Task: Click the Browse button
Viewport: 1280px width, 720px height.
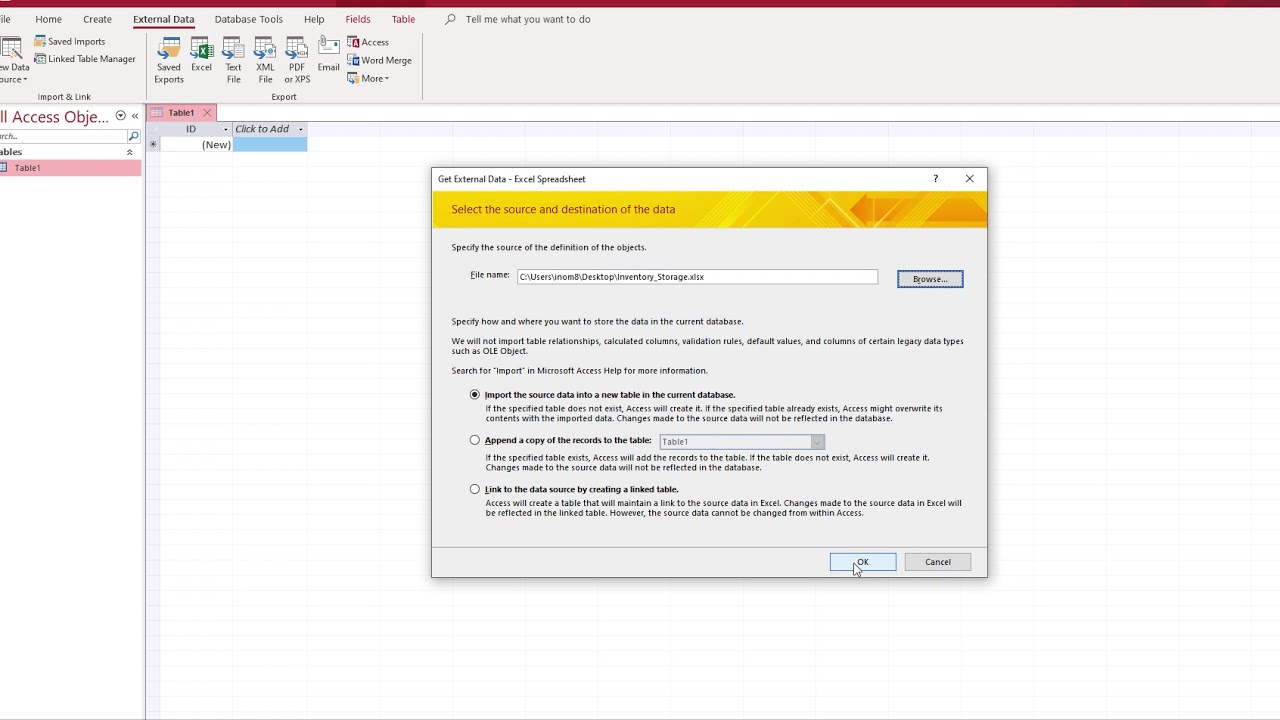Action: coord(930,279)
